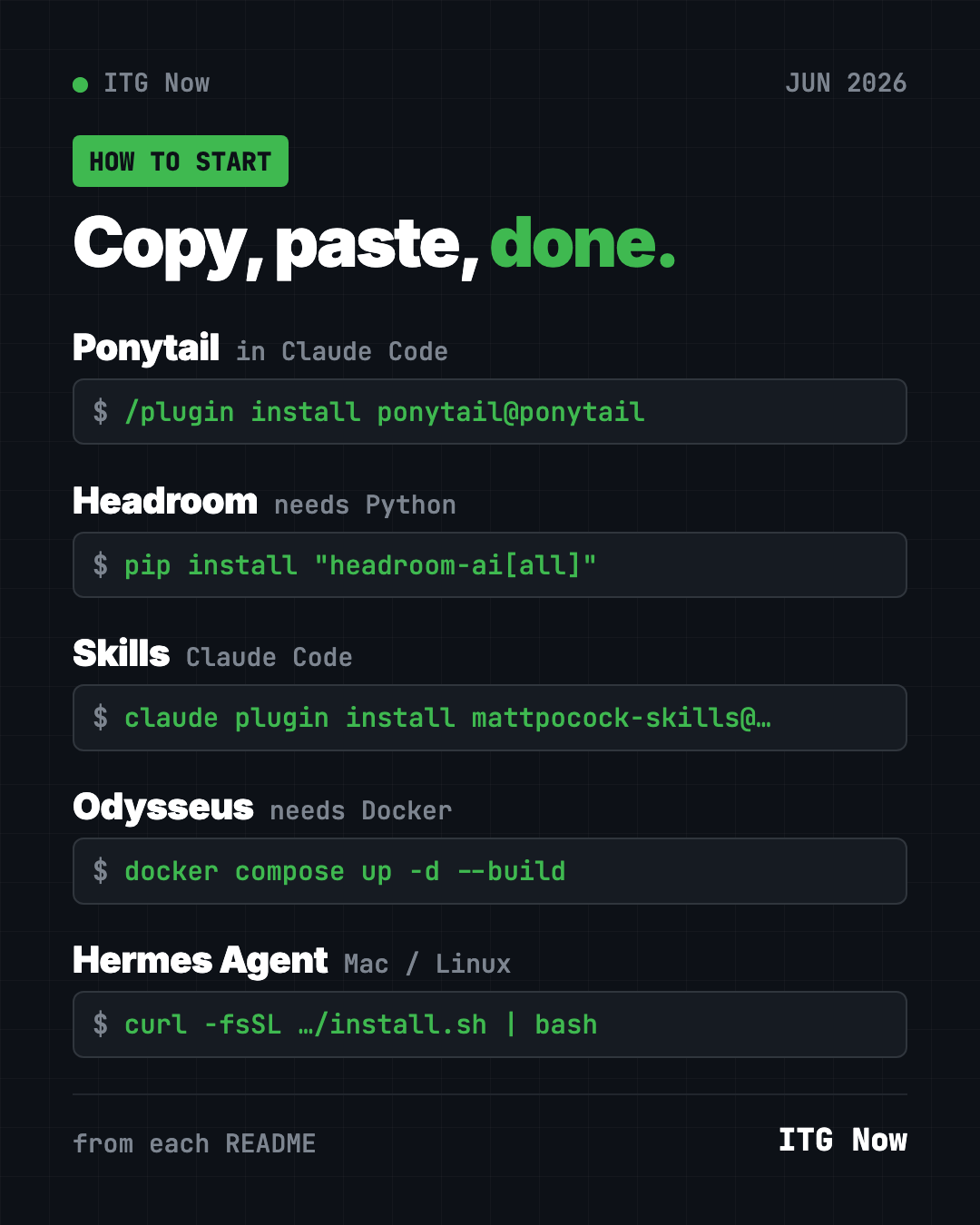This screenshot has width=980, height=1225.
Task: Click the 'Mac / Linux' note
Action: click(427, 964)
